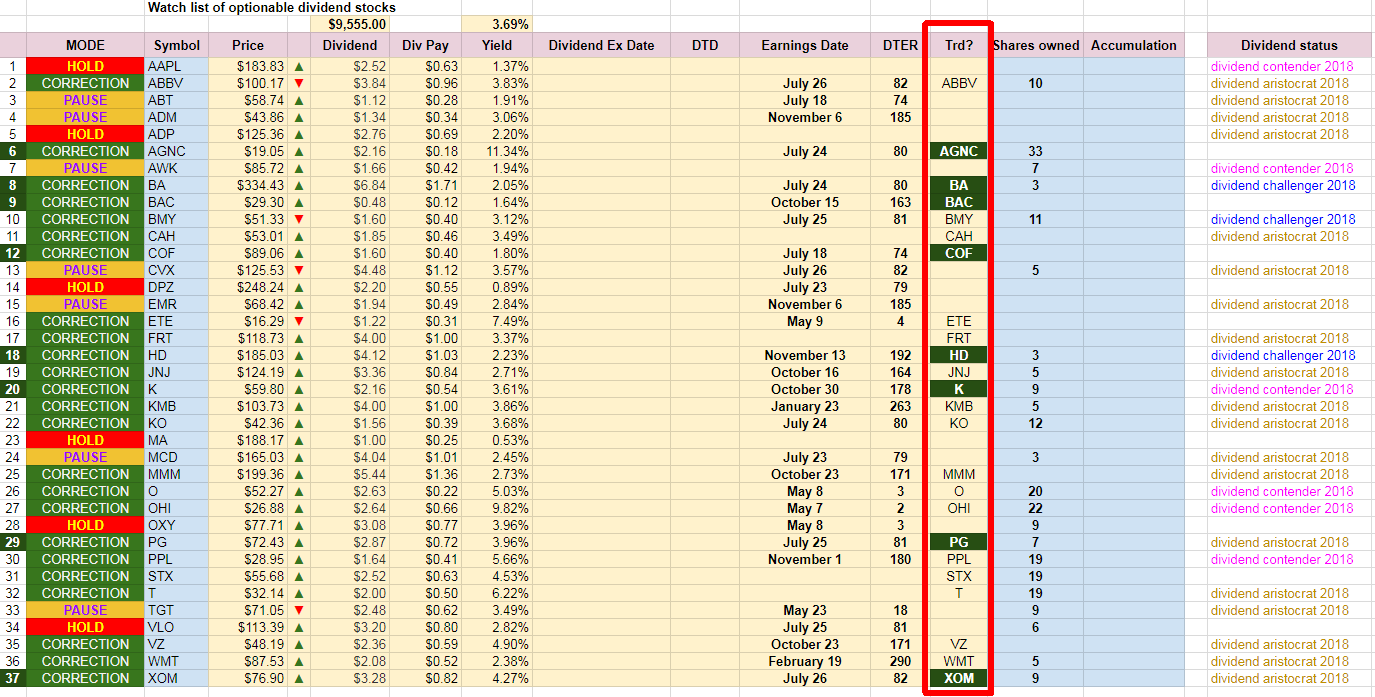Select the MCD symbol cell
The height and width of the screenshot is (697, 1375).
click(177, 457)
